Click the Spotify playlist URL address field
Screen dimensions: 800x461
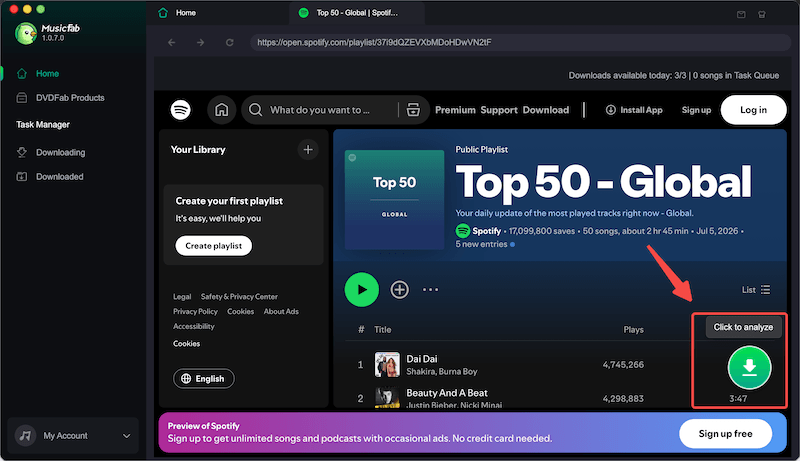click(520, 42)
